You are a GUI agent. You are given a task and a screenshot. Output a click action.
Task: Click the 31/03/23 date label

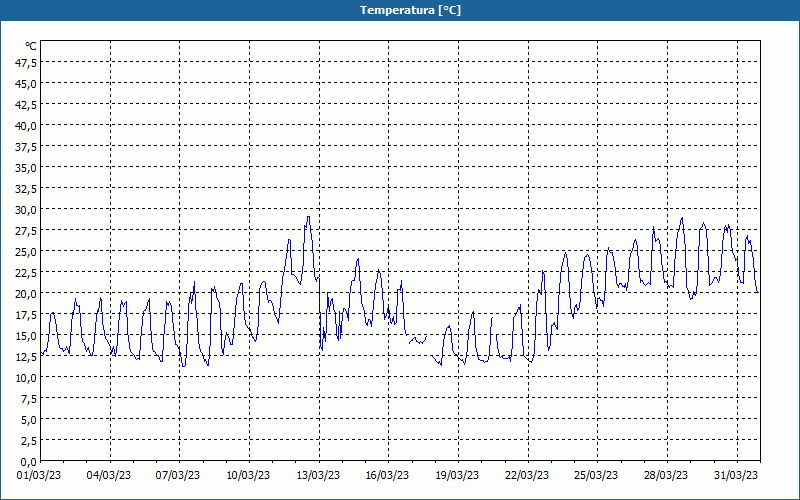[x=736, y=476]
